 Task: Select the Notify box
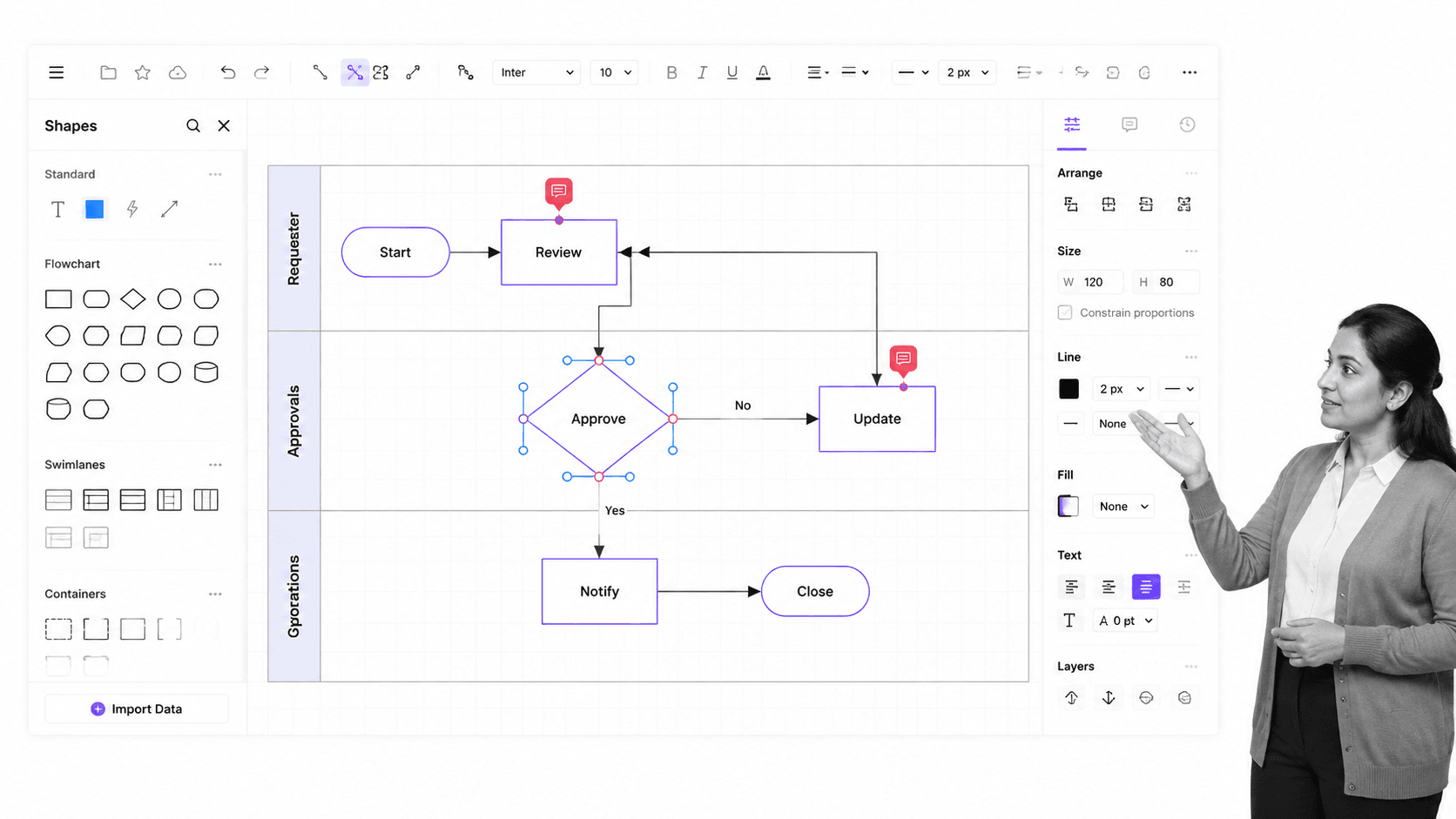point(599,592)
